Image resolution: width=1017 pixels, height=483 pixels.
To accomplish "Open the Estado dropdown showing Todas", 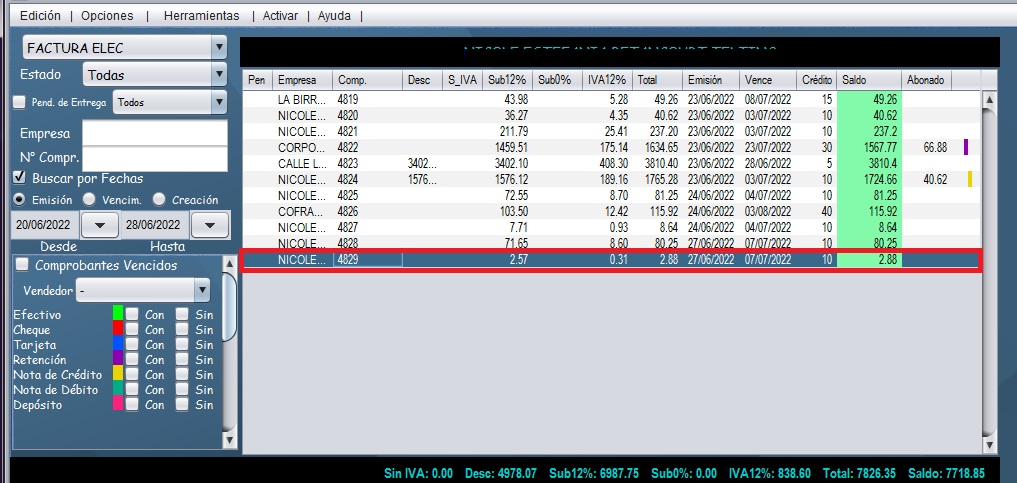I will click(219, 75).
